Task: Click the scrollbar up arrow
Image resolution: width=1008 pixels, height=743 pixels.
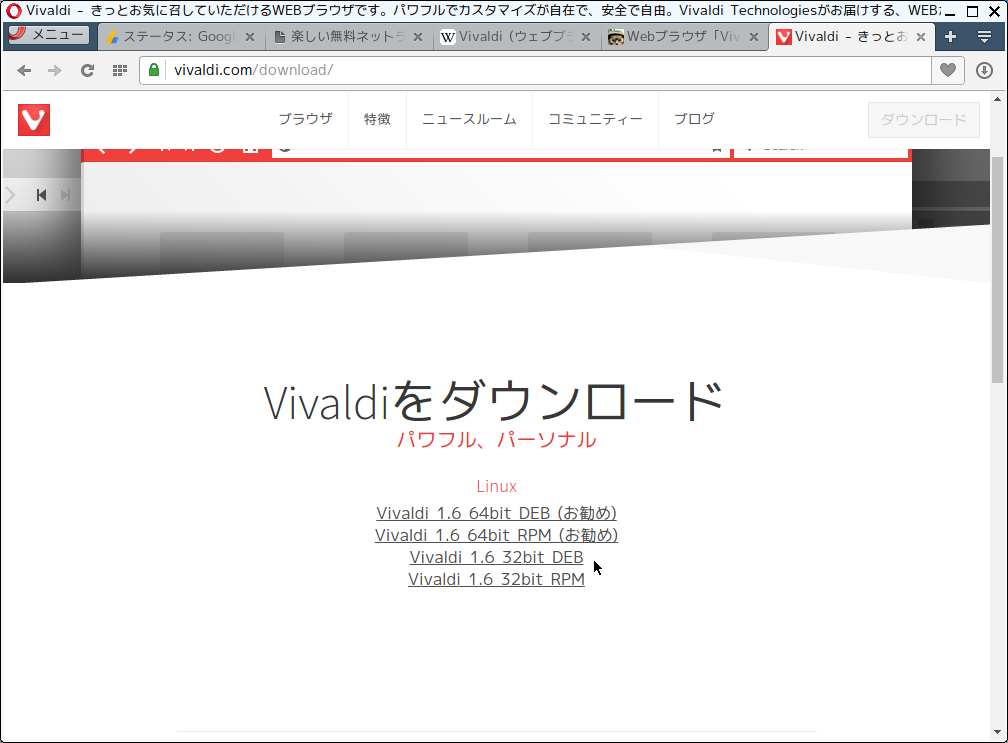Action: click(x=997, y=100)
